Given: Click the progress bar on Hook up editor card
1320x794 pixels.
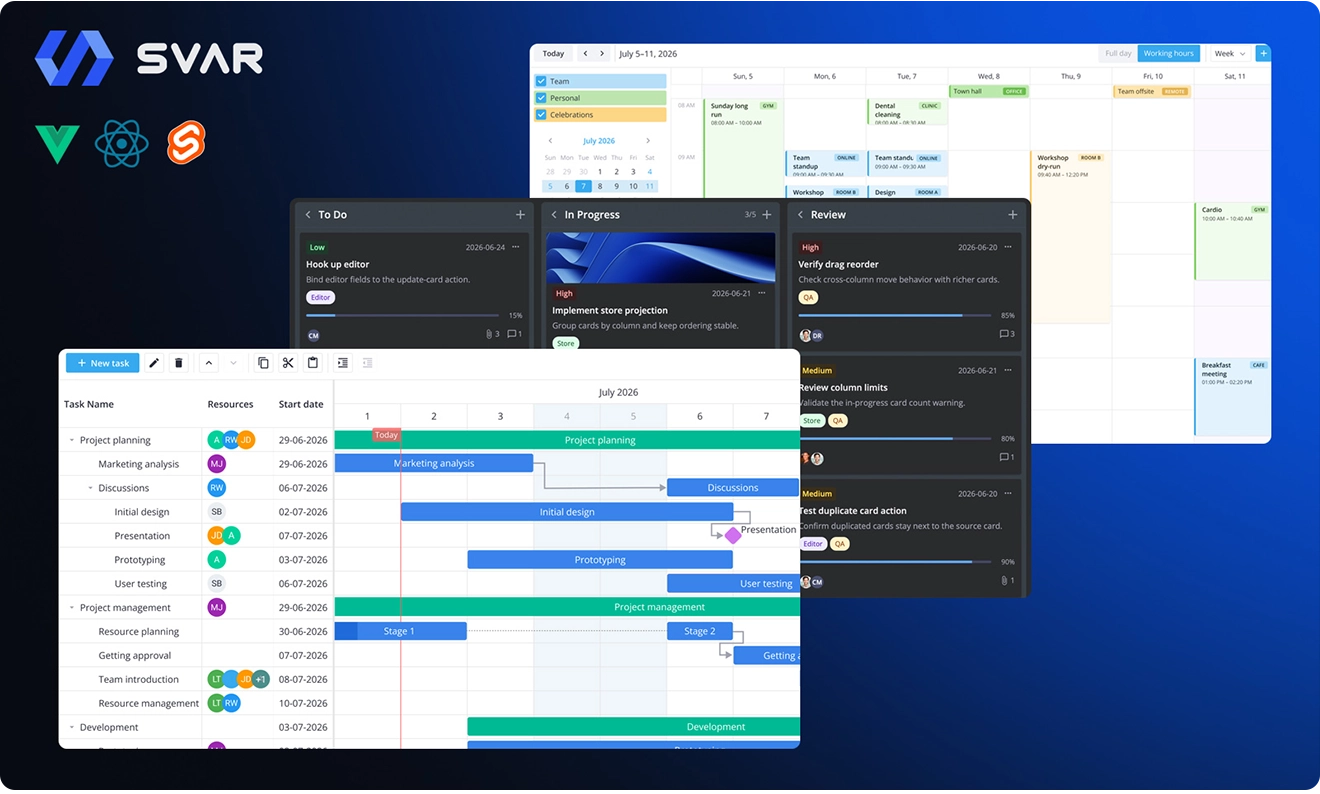Looking at the screenshot, I should click(404, 316).
